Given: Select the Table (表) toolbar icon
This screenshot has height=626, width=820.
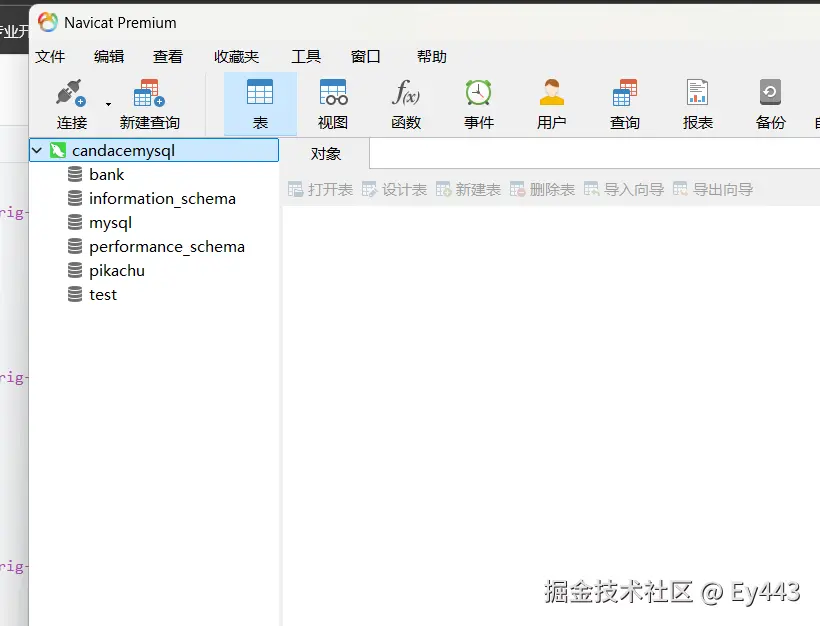Looking at the screenshot, I should coord(260,92).
